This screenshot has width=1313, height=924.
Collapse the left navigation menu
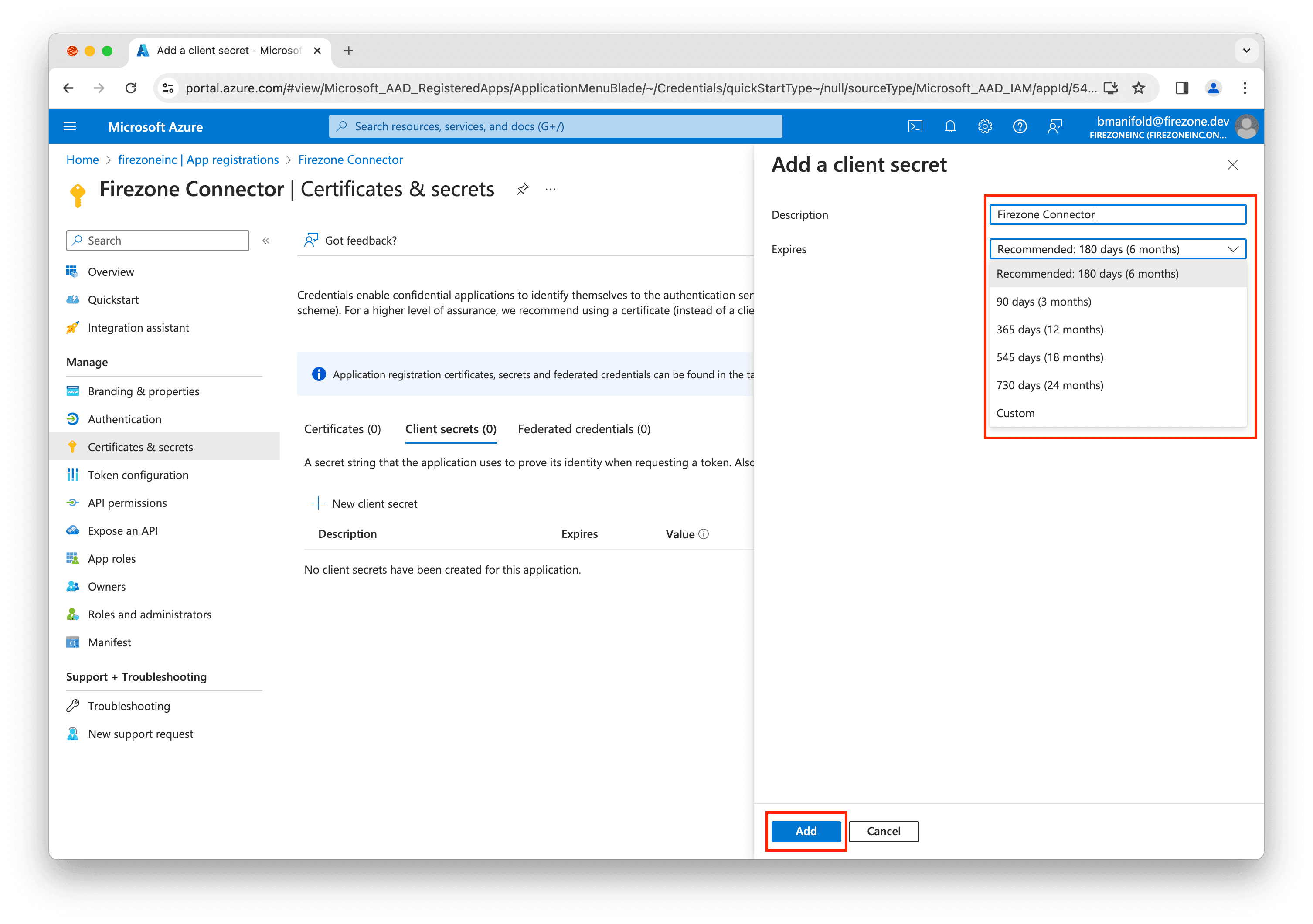click(266, 241)
